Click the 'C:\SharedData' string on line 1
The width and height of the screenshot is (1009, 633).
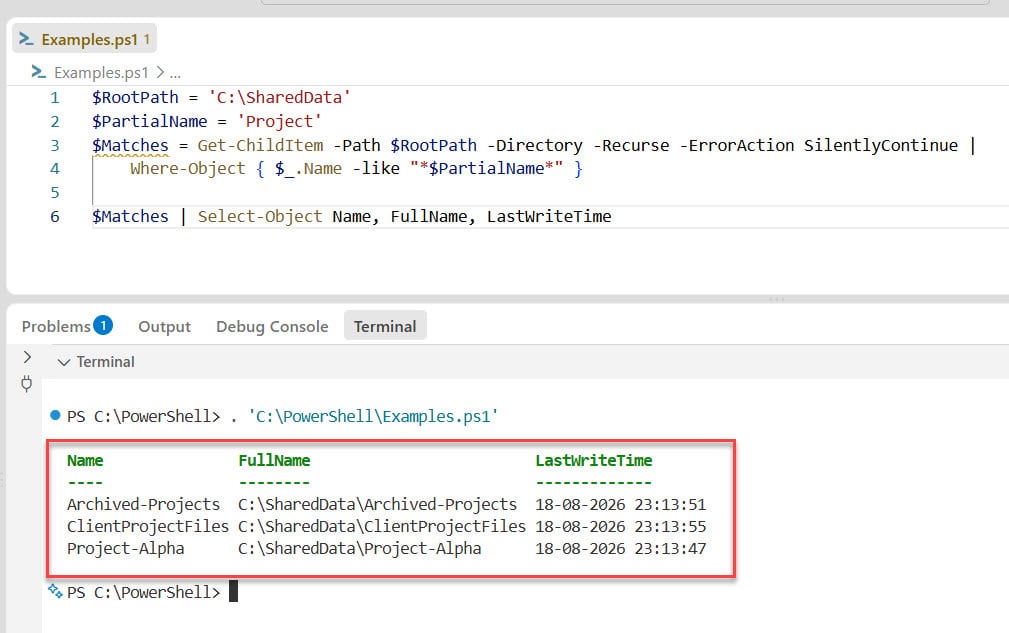click(279, 98)
